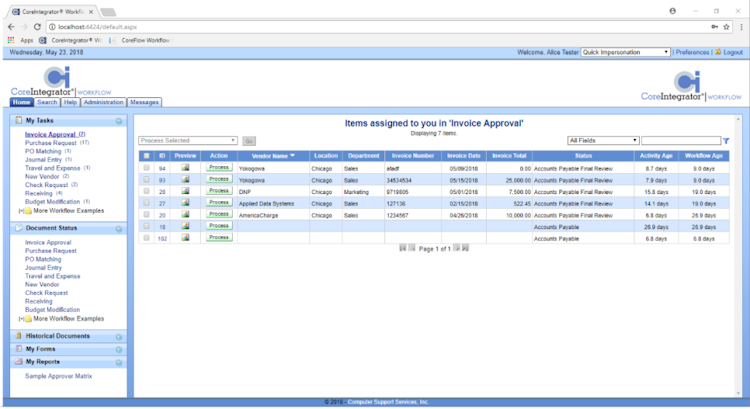The height and width of the screenshot is (409, 750).
Task: Collapse the My Reports panel
Action: point(119,363)
